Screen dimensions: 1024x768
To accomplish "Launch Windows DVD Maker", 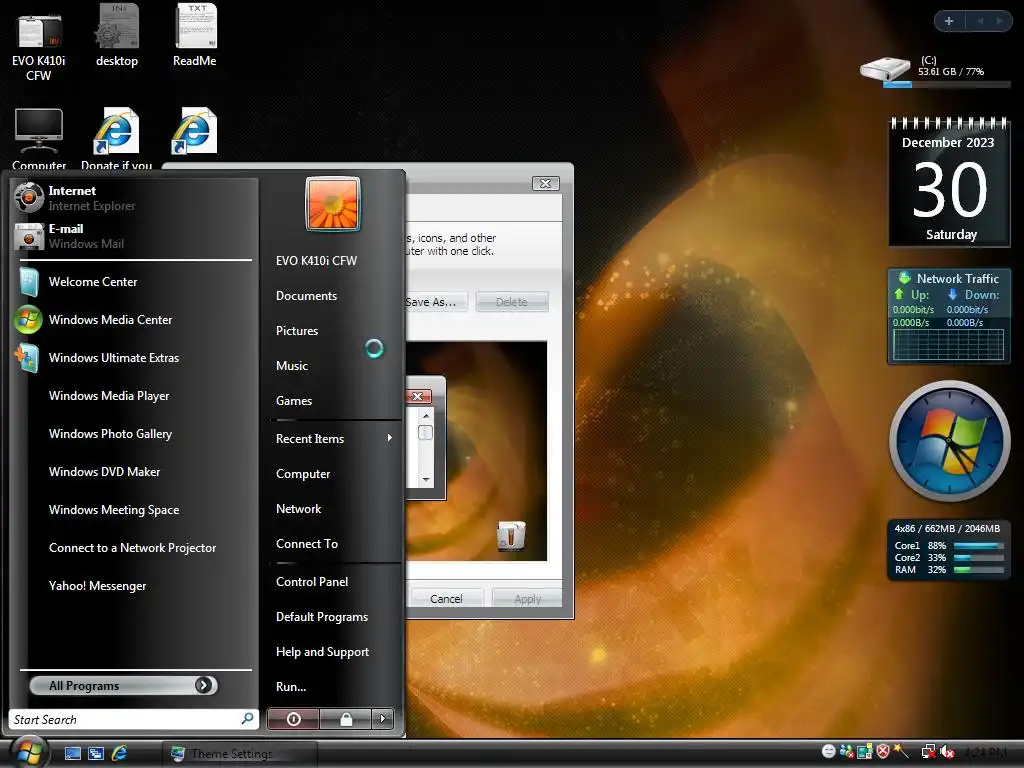I will click(x=134, y=472).
